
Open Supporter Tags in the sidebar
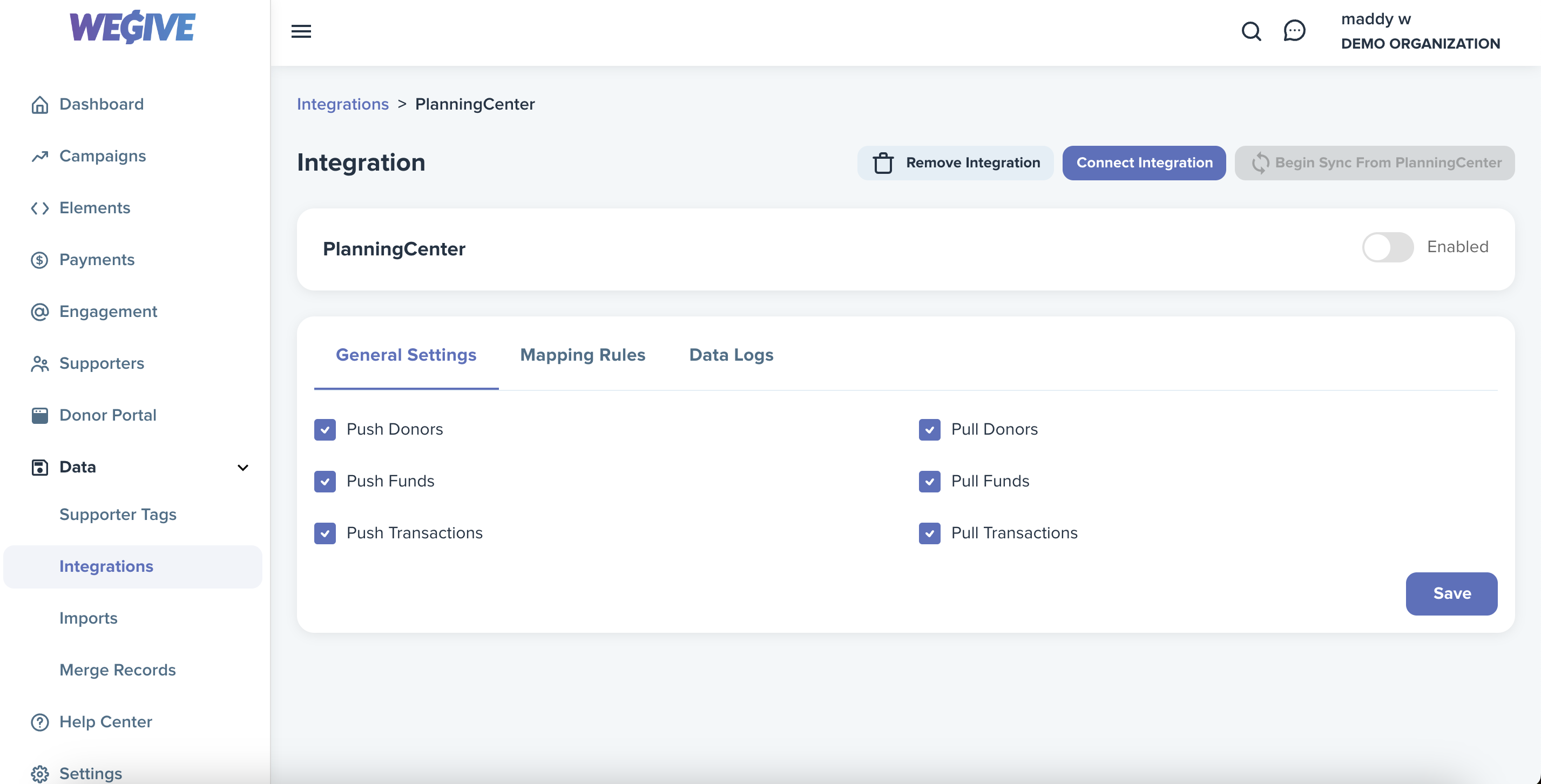point(118,515)
